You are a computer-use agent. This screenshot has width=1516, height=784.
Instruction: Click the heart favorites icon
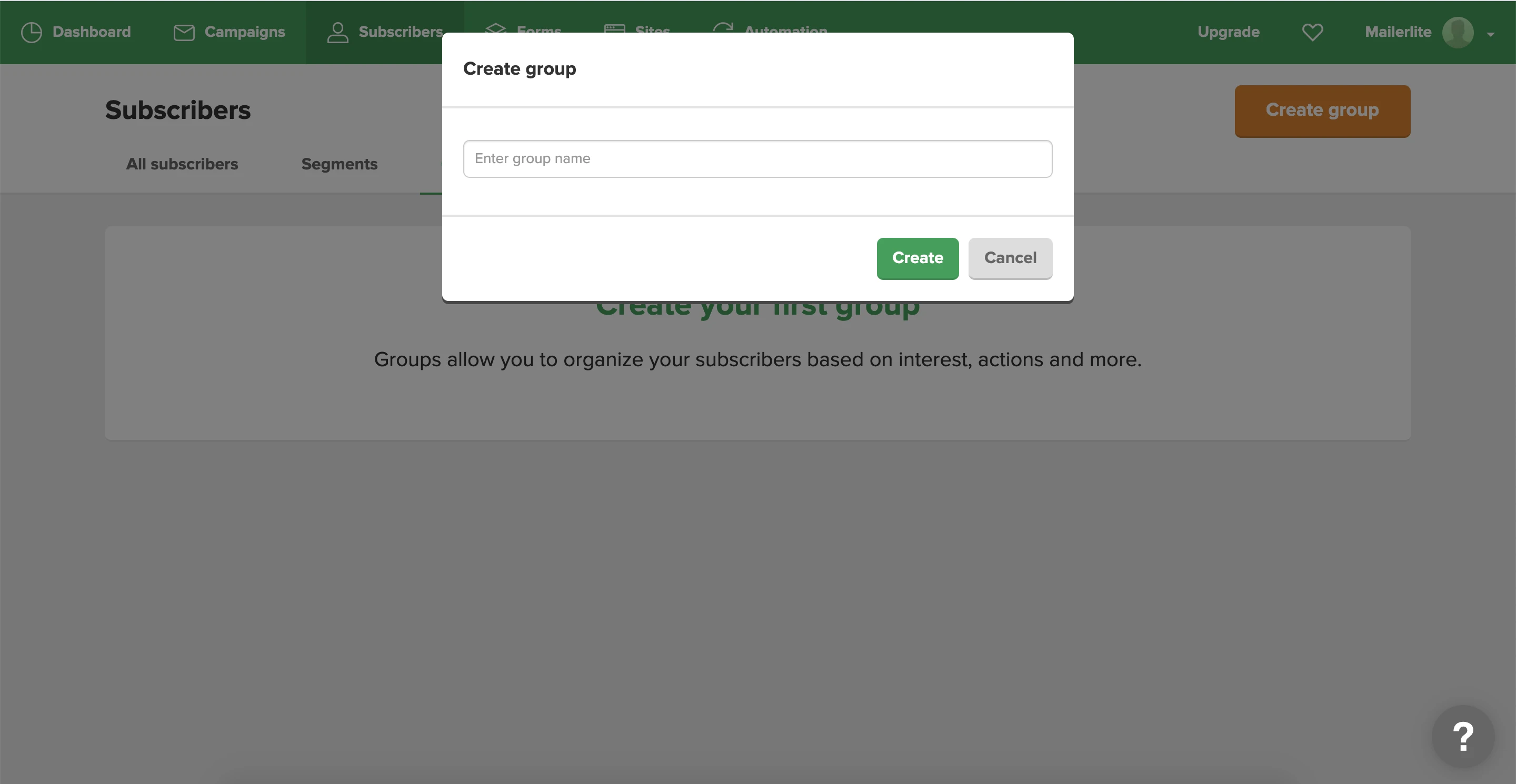point(1312,32)
